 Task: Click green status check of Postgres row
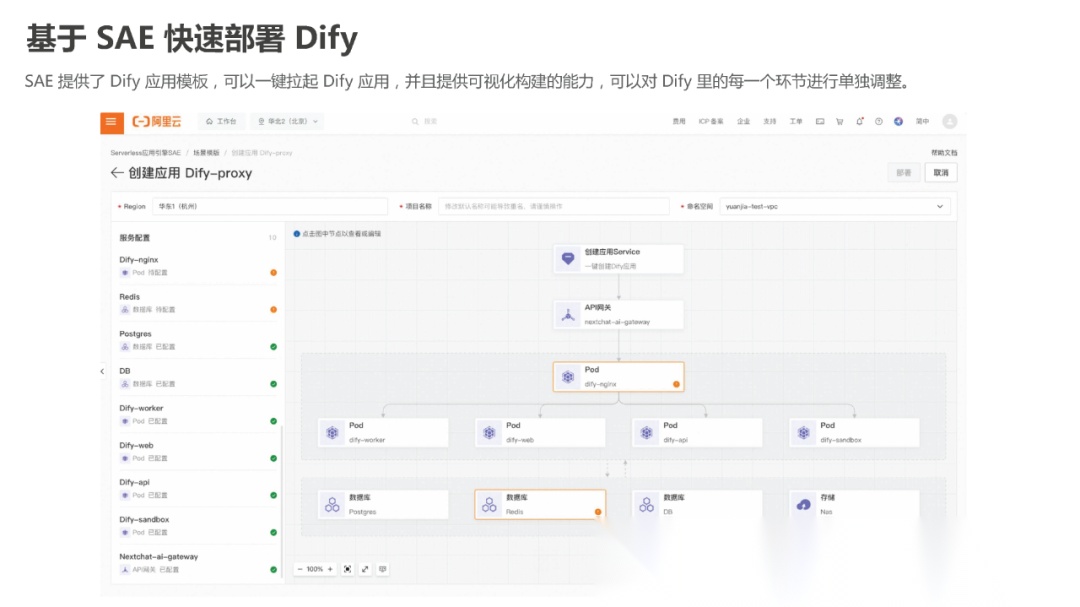point(273,347)
